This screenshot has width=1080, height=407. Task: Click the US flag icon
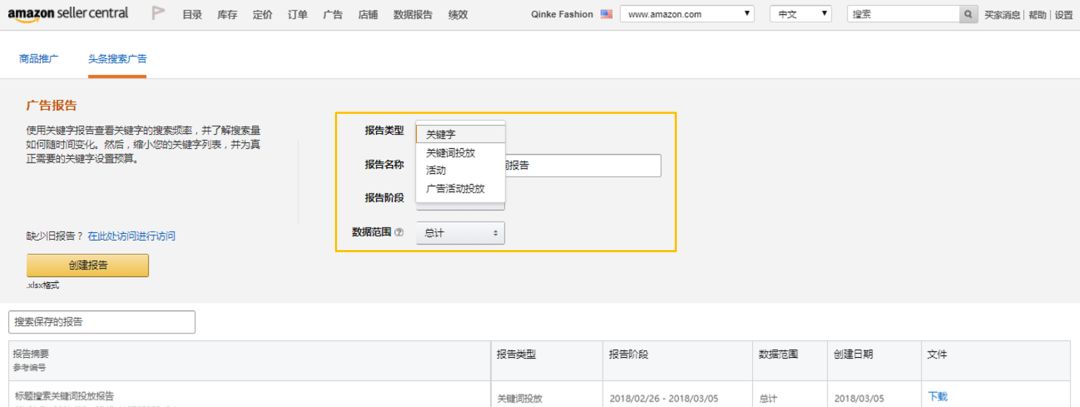[606, 15]
